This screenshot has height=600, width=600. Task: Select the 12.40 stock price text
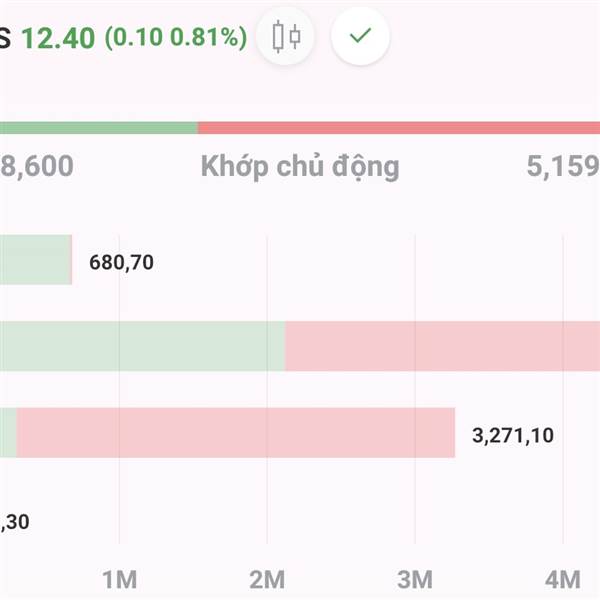click(58, 38)
